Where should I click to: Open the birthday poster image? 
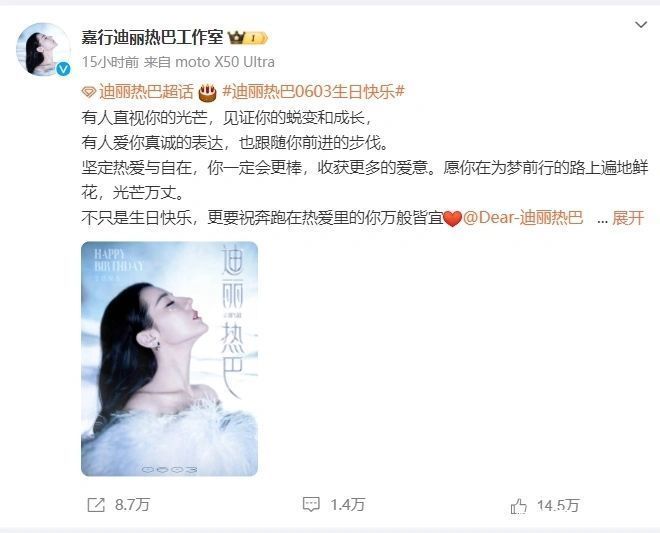click(169, 359)
